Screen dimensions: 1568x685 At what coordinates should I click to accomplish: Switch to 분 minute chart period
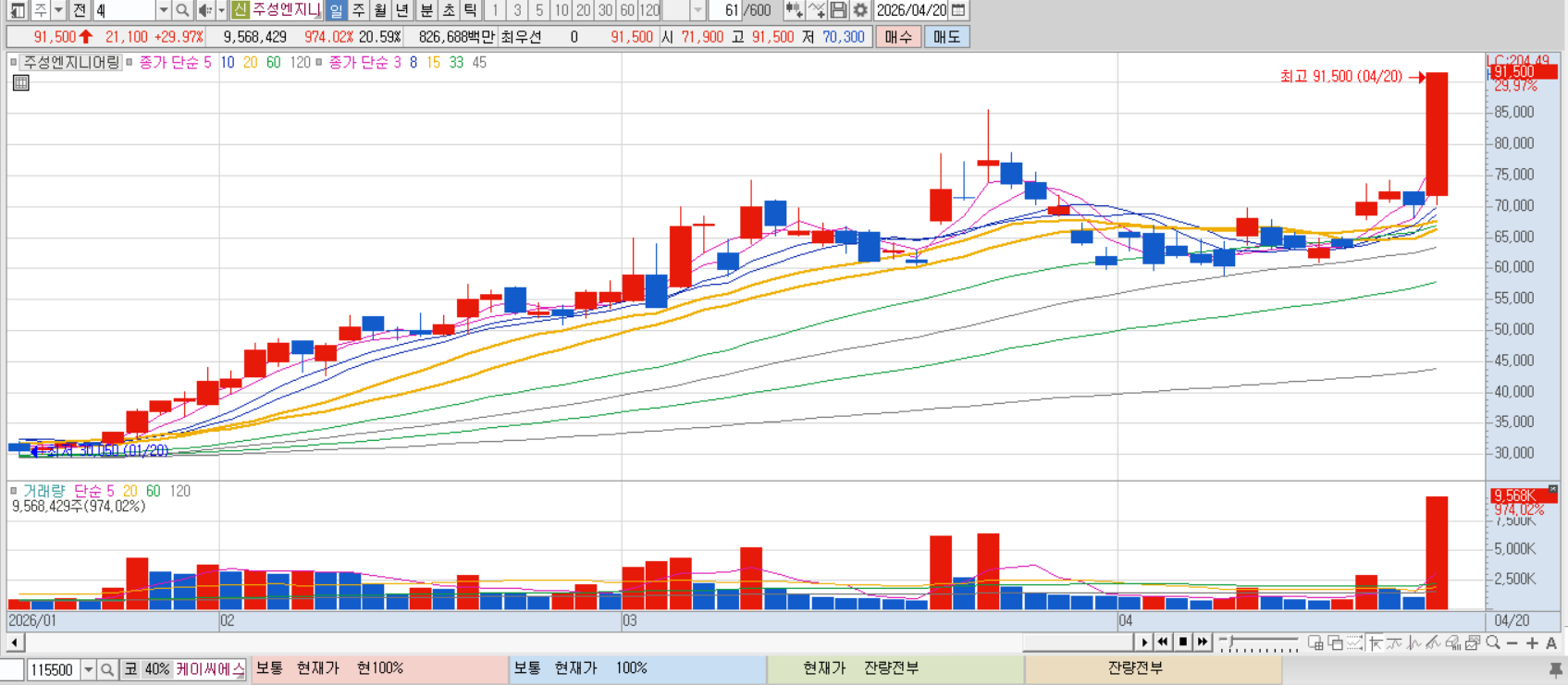pos(426,10)
